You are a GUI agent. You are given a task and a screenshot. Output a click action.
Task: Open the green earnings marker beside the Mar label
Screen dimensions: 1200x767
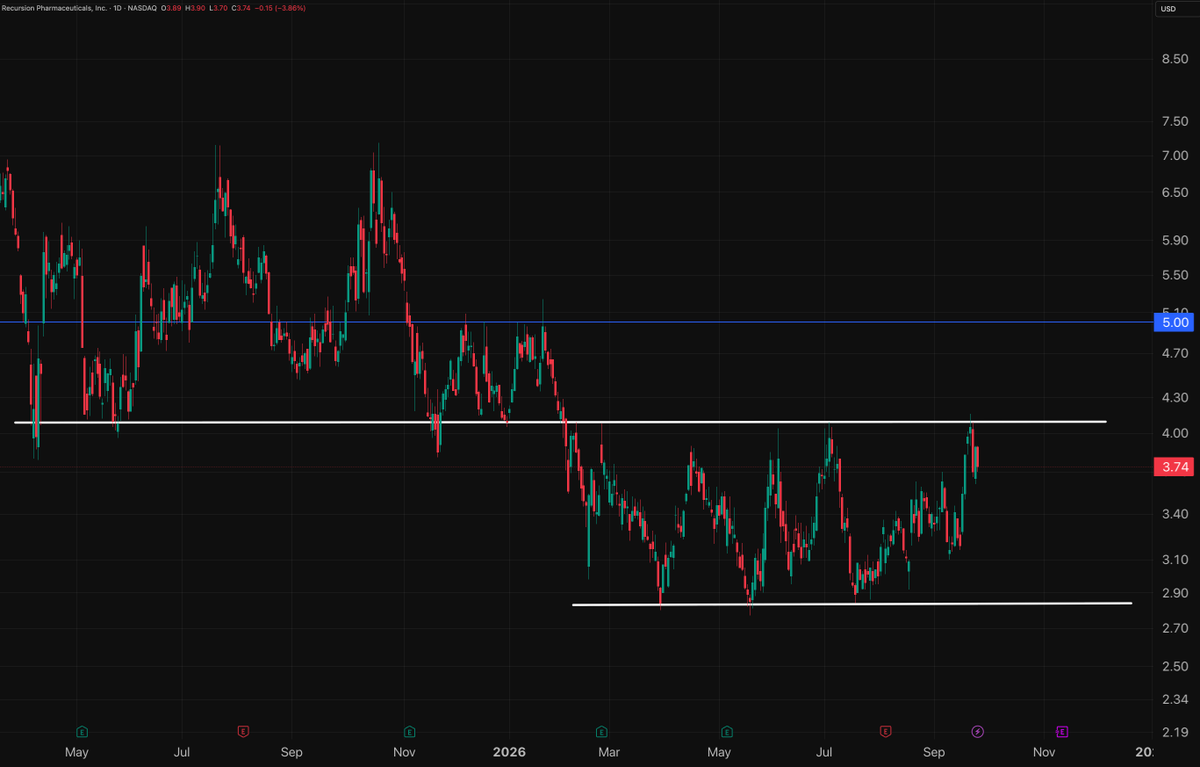tap(602, 731)
